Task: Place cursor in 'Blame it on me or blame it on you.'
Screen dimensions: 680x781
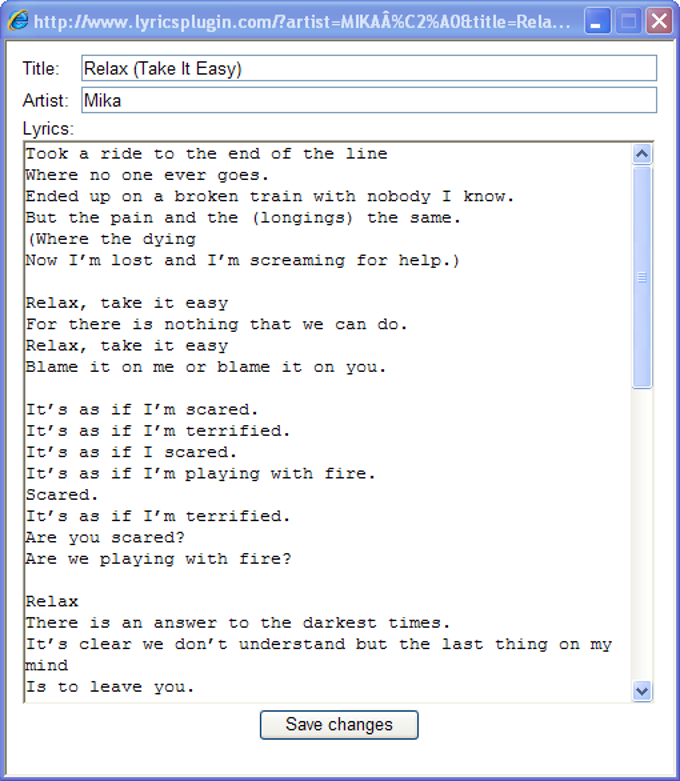Action: [x=206, y=367]
